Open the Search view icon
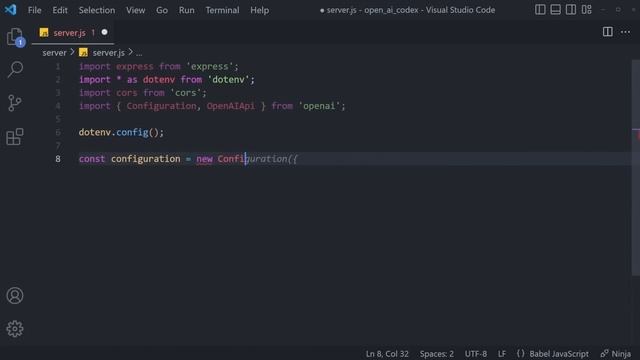This screenshot has width=640, height=360. [x=15, y=69]
